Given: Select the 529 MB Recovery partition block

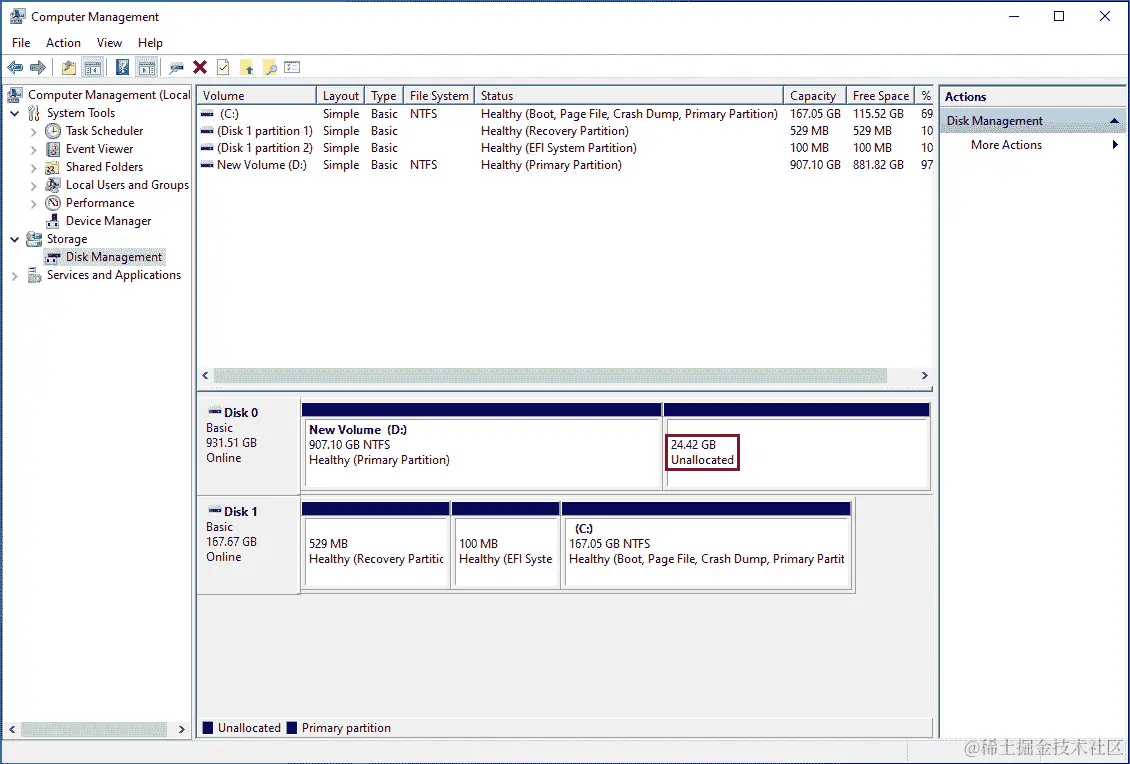Looking at the screenshot, I should click(x=375, y=546).
